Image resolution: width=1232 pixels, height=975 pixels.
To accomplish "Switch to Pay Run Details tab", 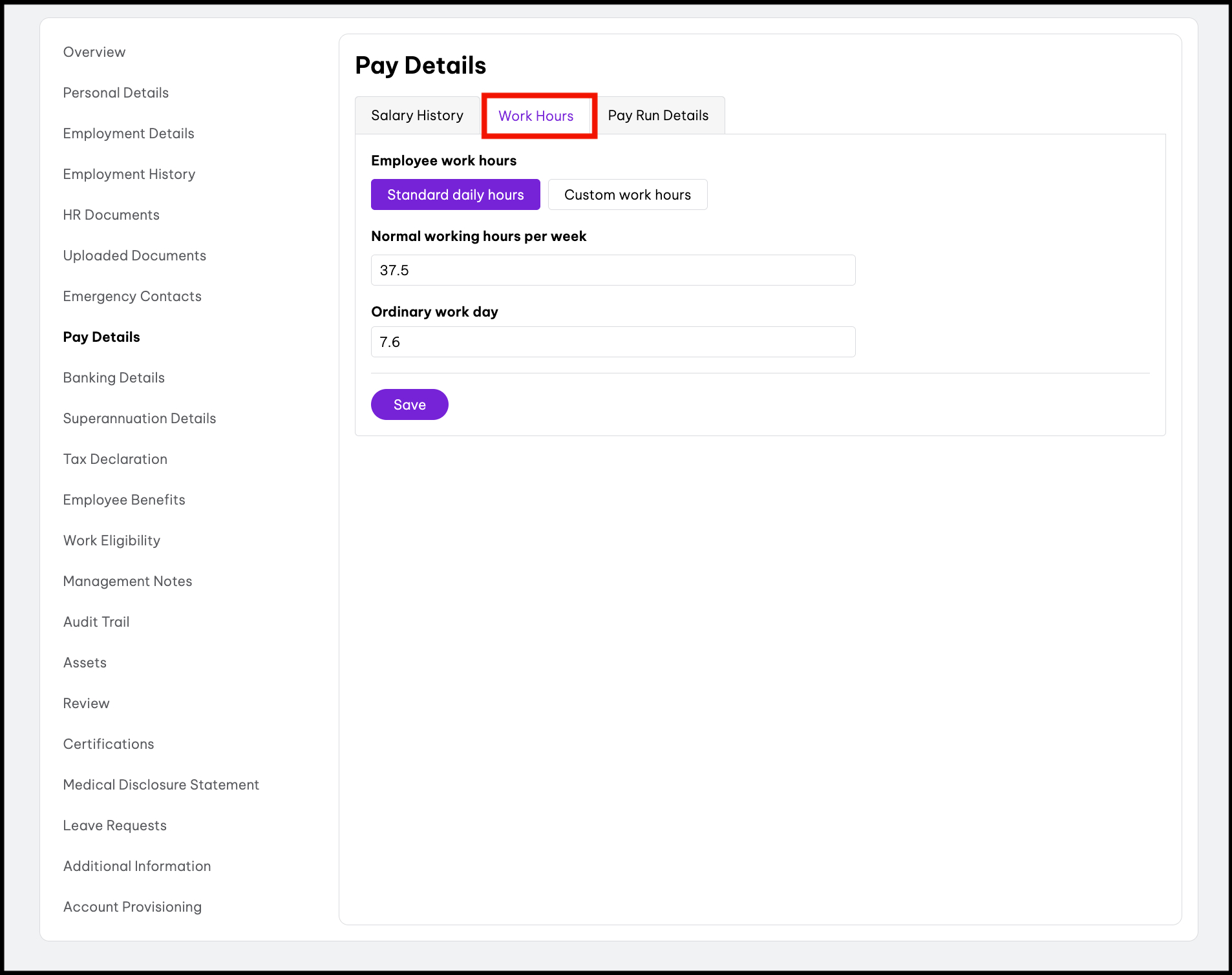I will point(658,116).
